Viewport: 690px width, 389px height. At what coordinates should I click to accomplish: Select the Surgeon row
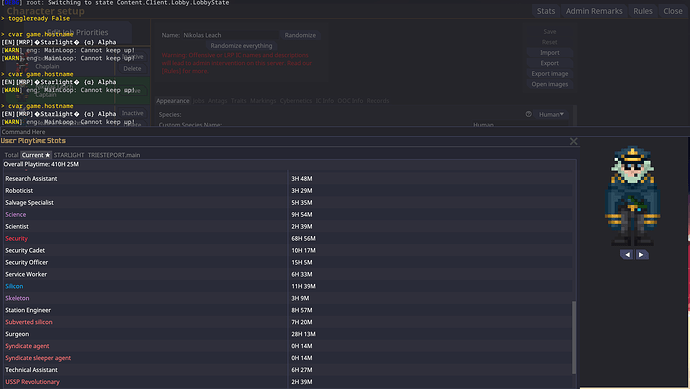[x=288, y=334]
